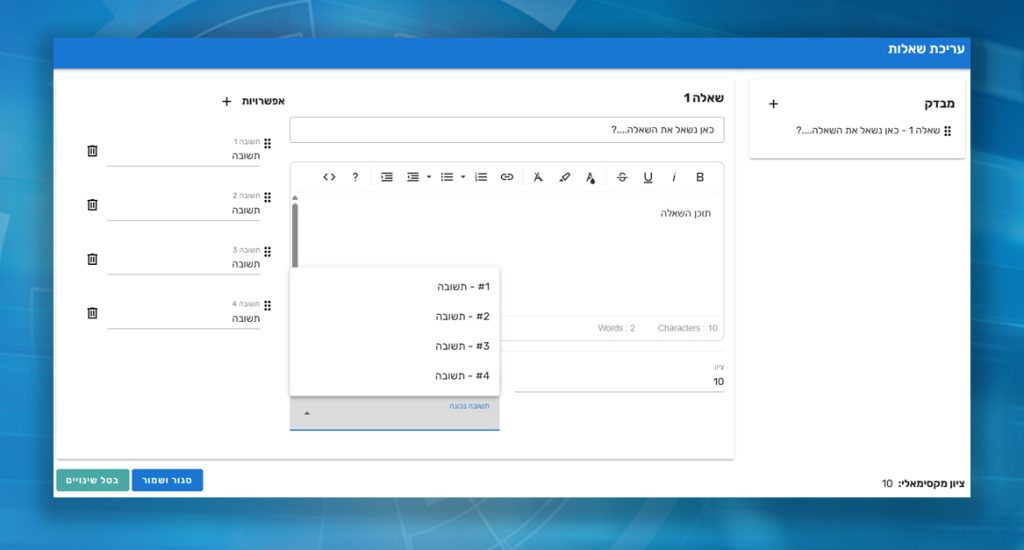Add a new option with the plus icon next to אפשרויות
The image size is (1024, 550).
[x=227, y=101]
